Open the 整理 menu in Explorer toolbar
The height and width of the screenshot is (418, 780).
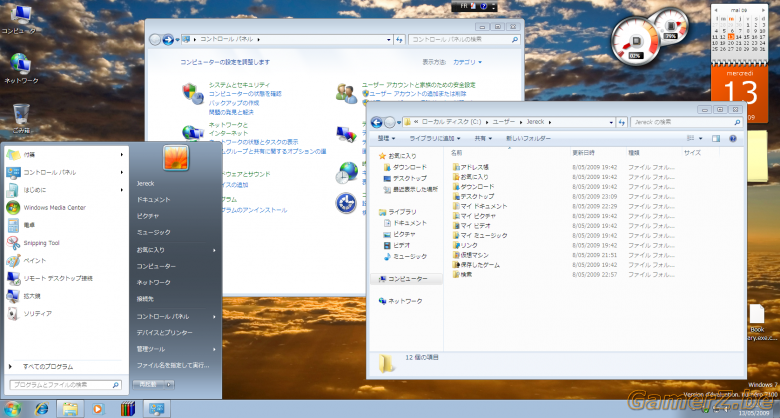(x=387, y=138)
